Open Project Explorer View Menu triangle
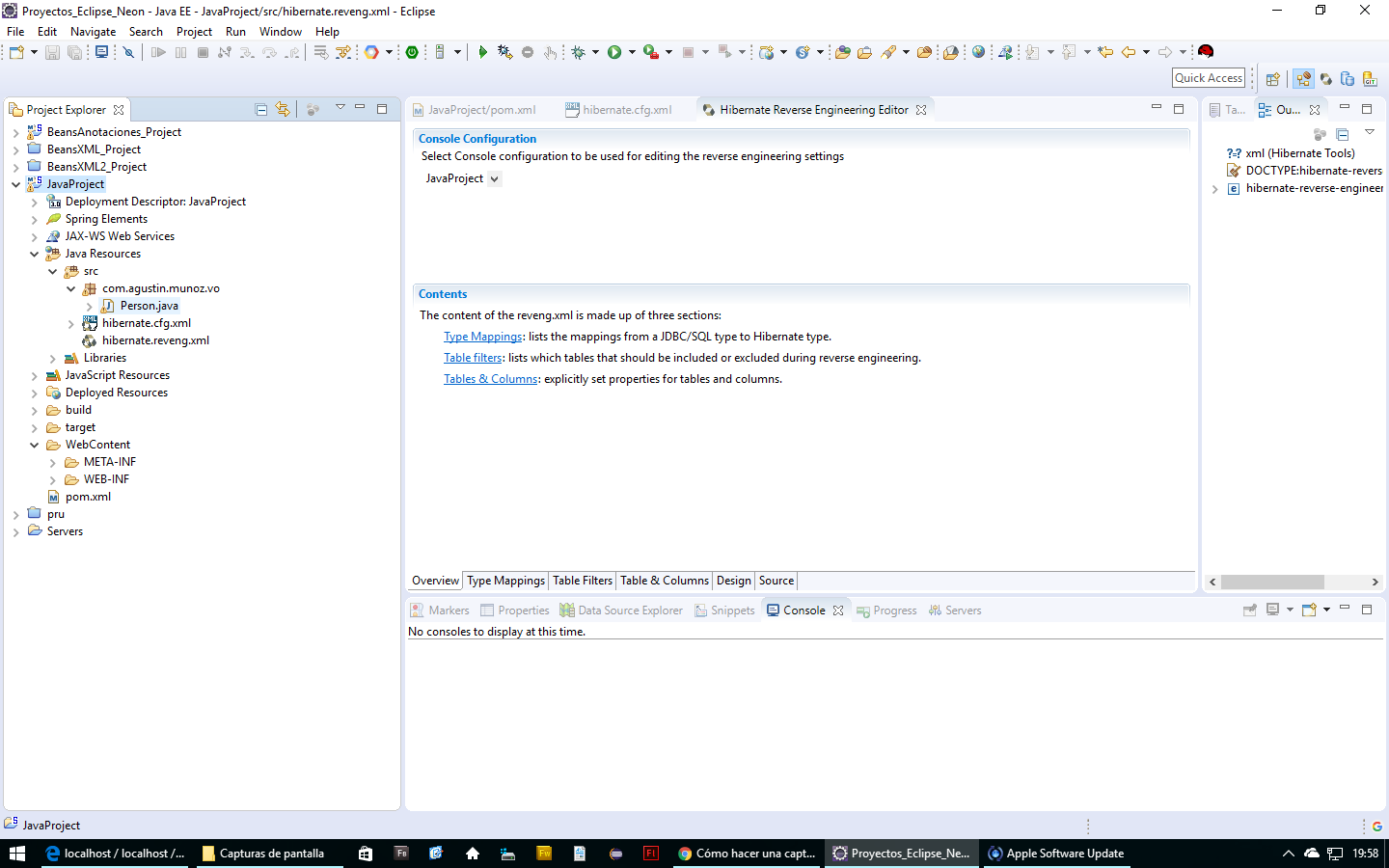This screenshot has height=868, width=1389. pos(340,108)
